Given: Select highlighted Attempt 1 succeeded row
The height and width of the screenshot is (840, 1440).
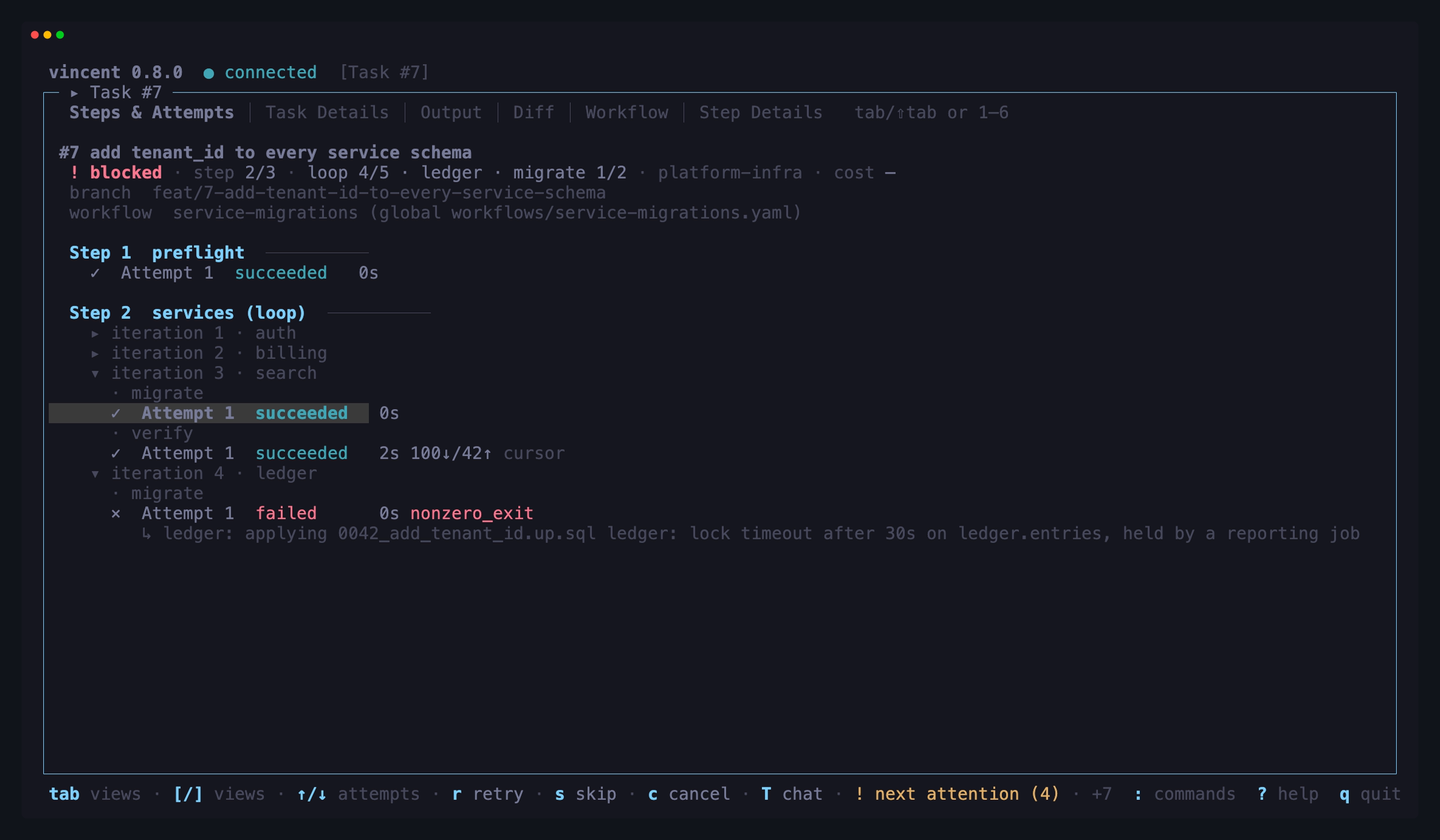Looking at the screenshot, I should (209, 413).
